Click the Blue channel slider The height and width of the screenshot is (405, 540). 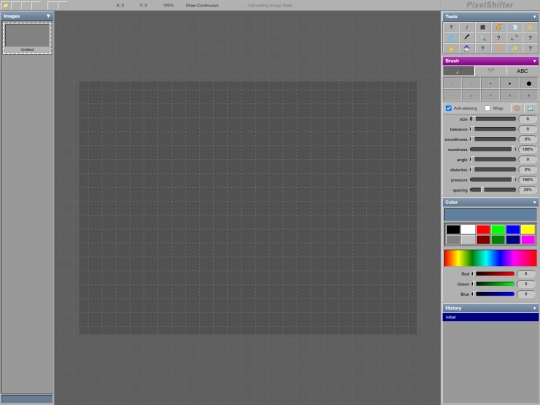click(493, 294)
